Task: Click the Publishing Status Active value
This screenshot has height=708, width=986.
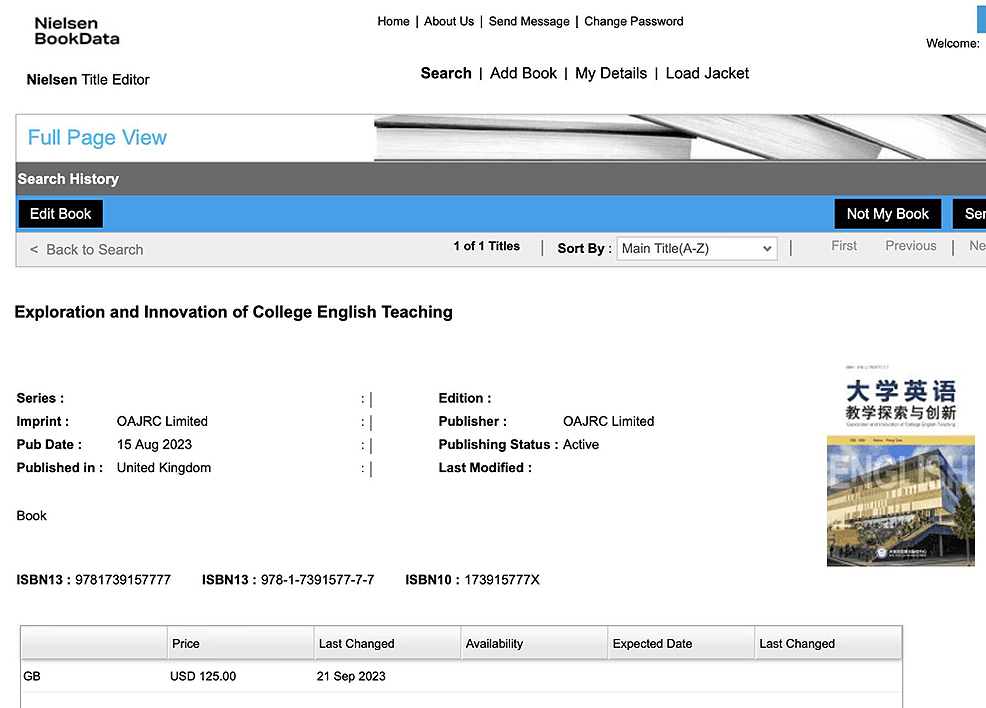Action: (580, 445)
